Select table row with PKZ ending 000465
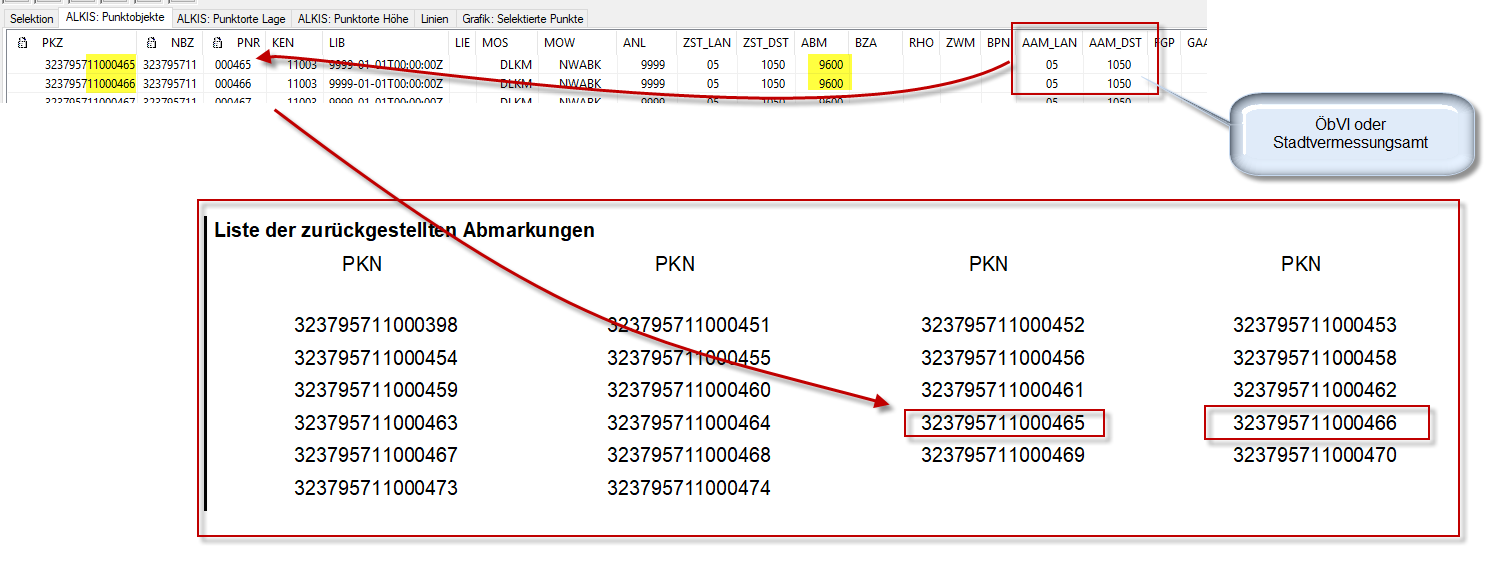The image size is (1499, 573). [90, 65]
